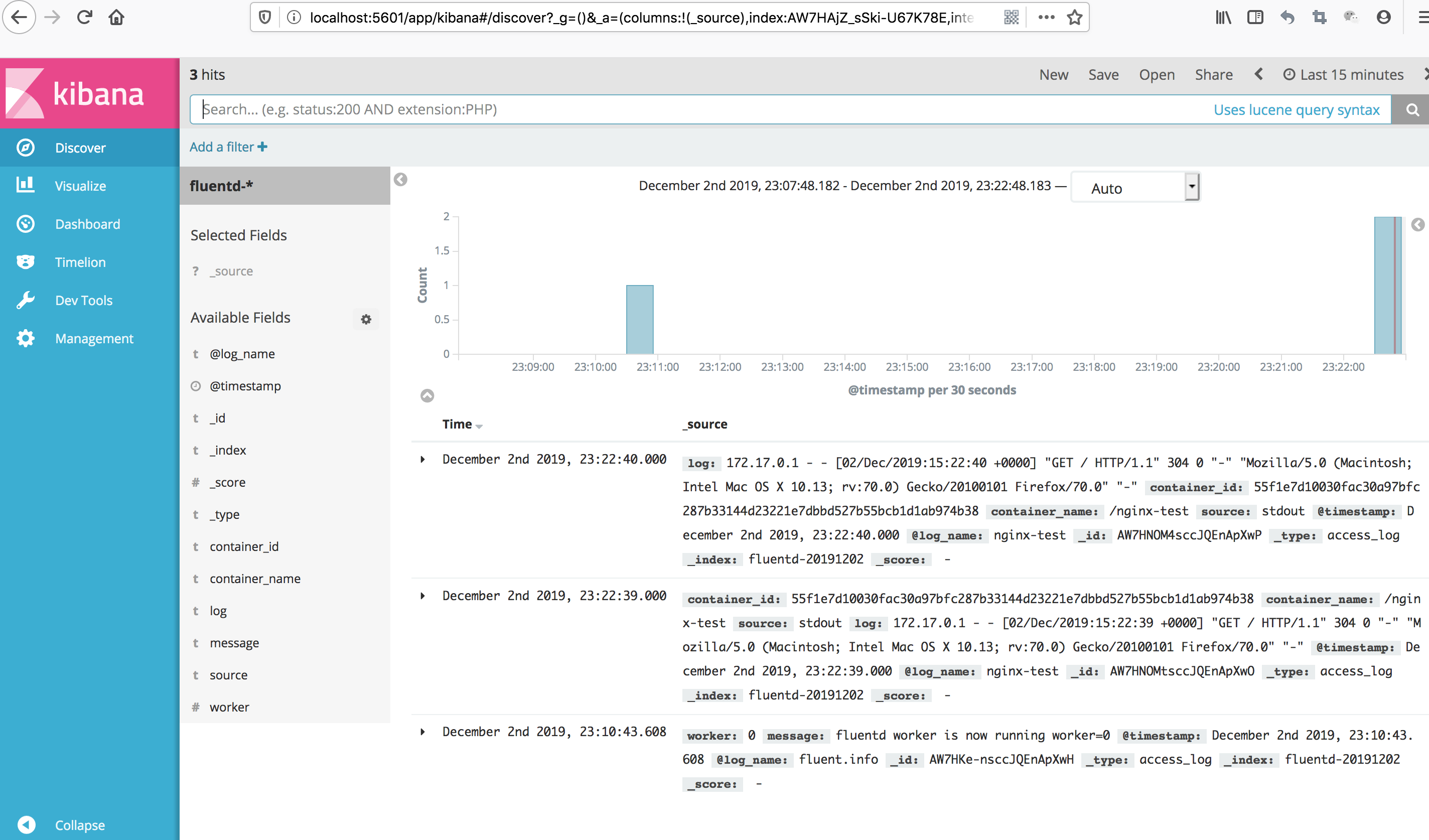Viewport: 1429px width, 840px height.
Task: Open page actions three-dot menu
Action: coord(1046,18)
